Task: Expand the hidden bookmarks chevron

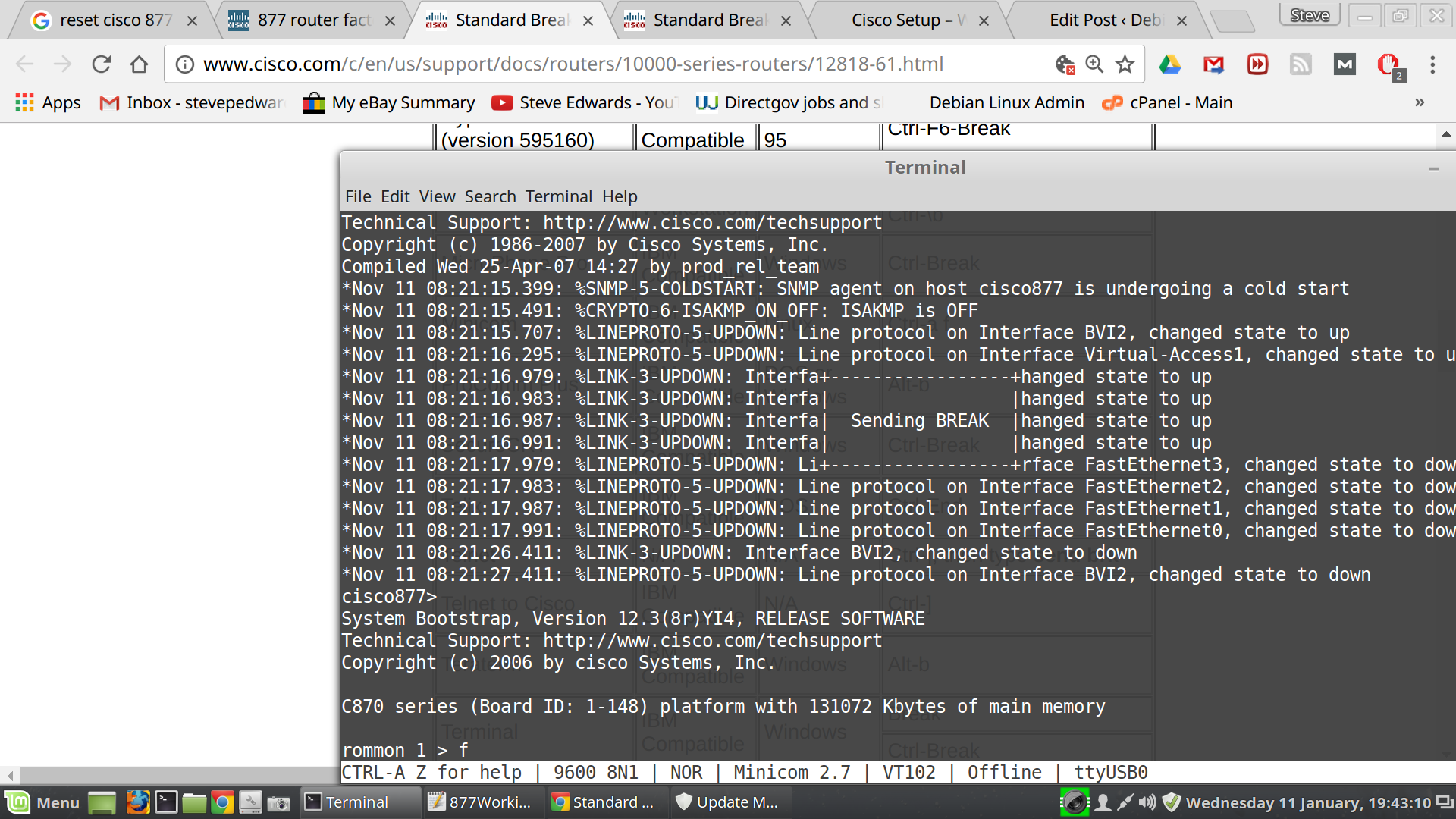Action: coord(1419,102)
